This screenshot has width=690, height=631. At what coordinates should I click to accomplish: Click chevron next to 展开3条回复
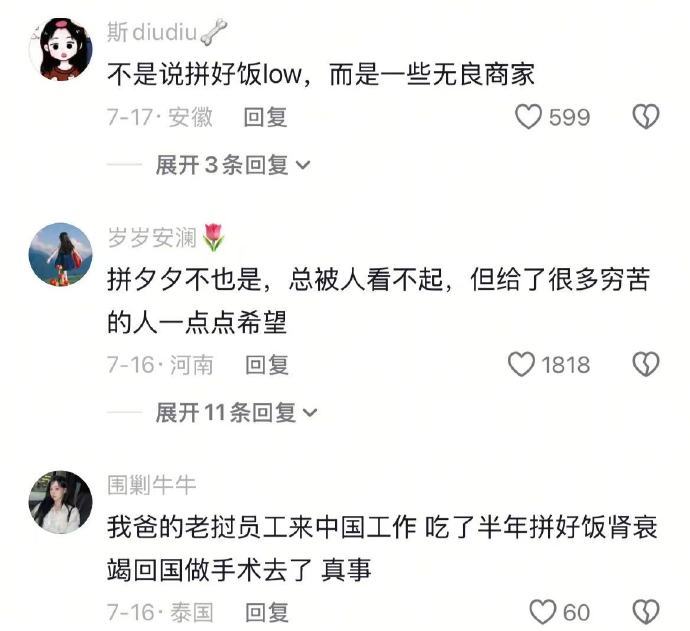303,165
